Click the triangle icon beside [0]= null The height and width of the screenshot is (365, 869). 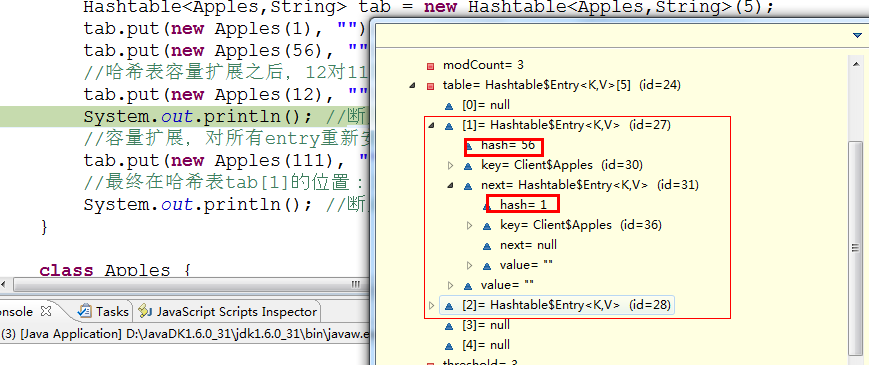[x=449, y=106]
